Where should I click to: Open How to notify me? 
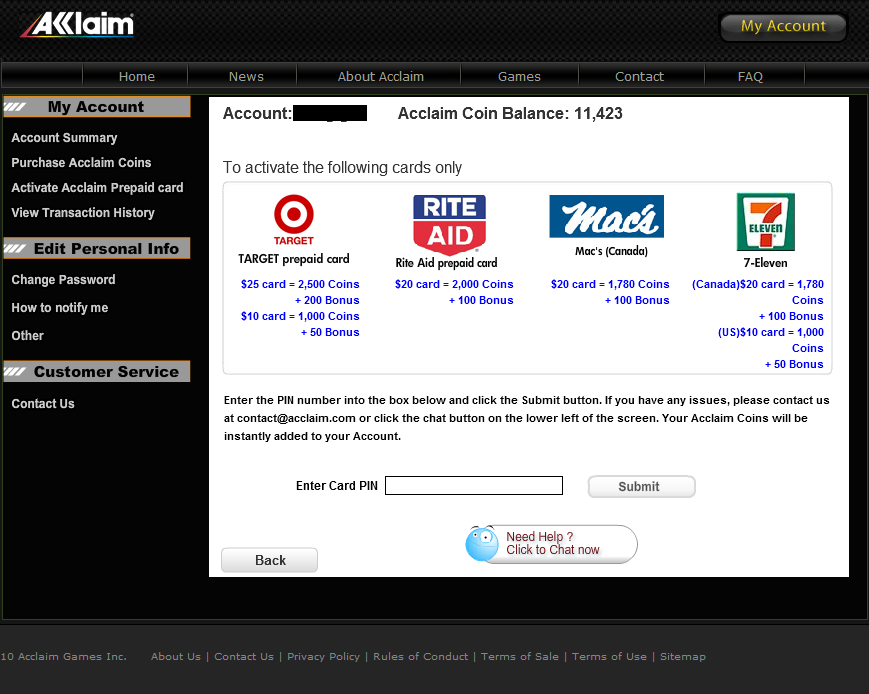click(59, 308)
